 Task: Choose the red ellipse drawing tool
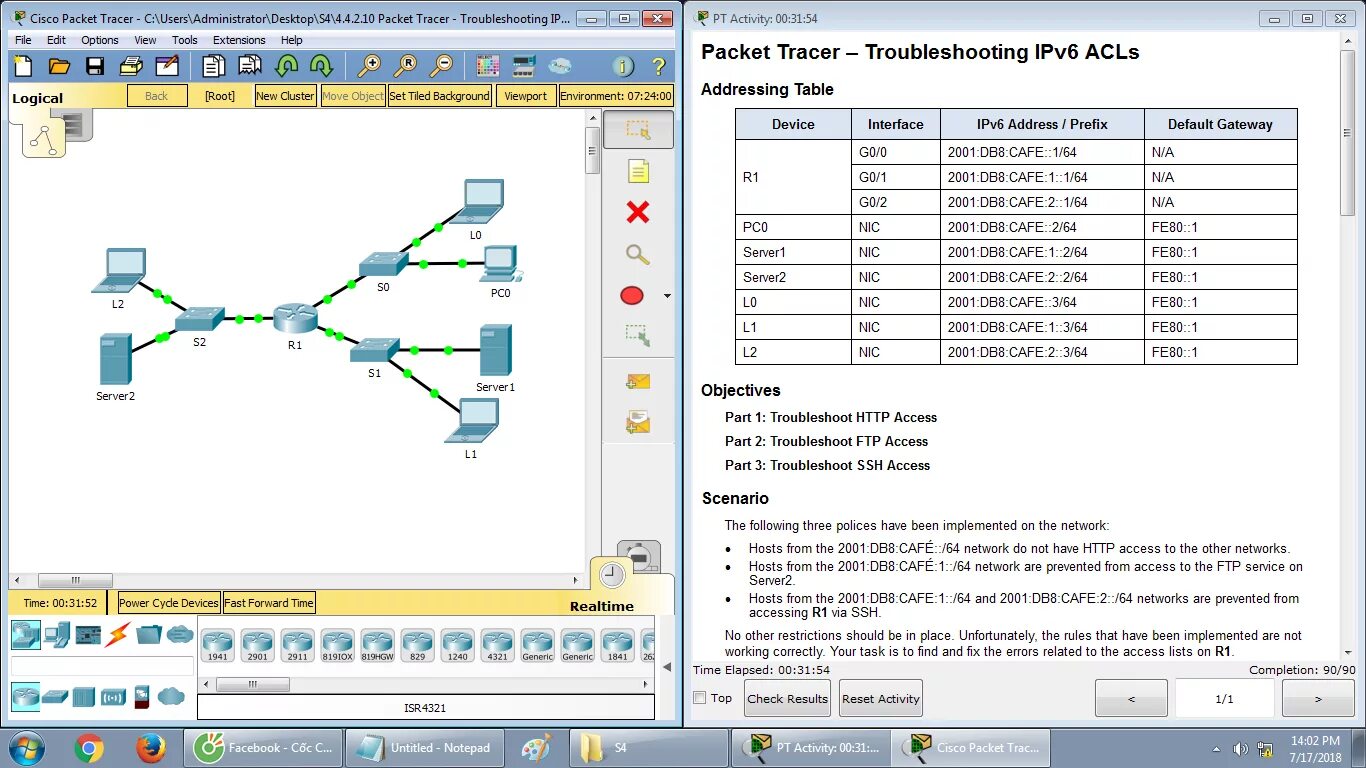(632, 296)
